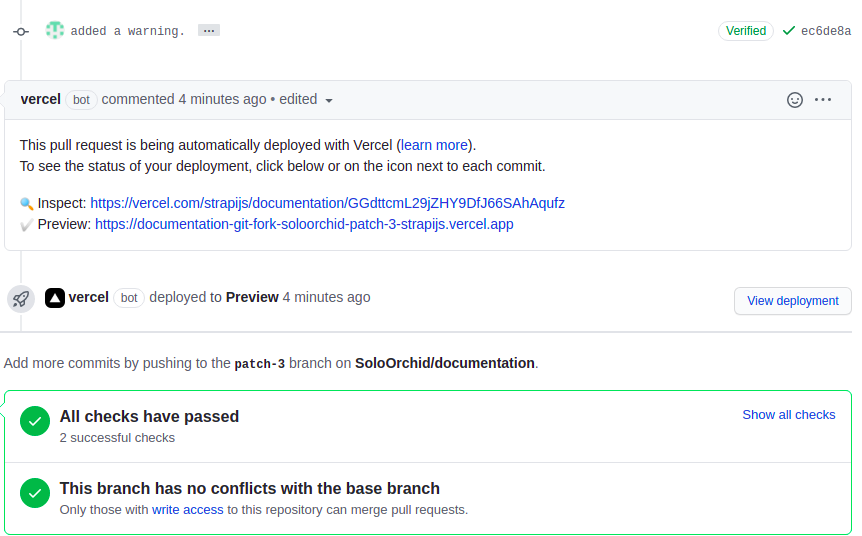
Task: Open the commit hash ec6de8a
Action: [x=826, y=31]
